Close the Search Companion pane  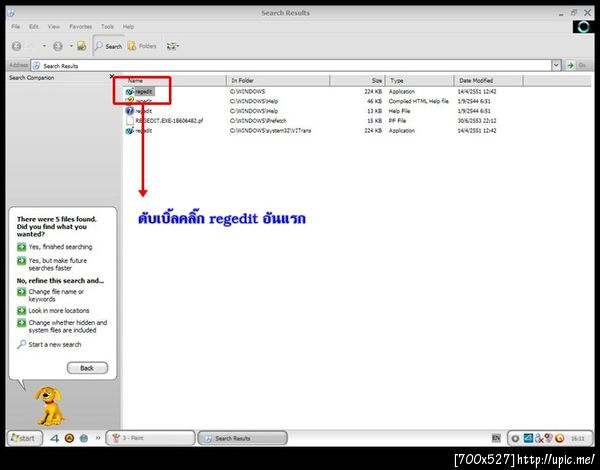112,77
